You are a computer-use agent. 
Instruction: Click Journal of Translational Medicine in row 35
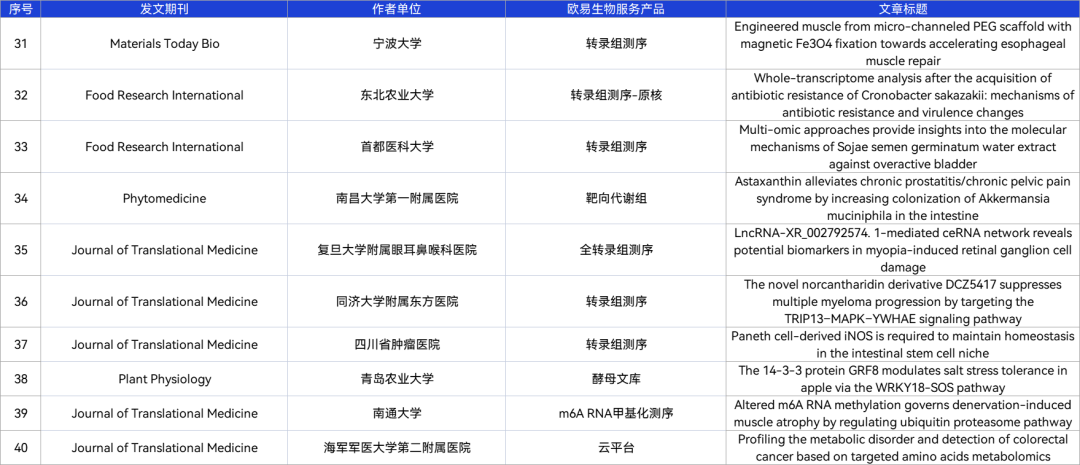tap(165, 250)
